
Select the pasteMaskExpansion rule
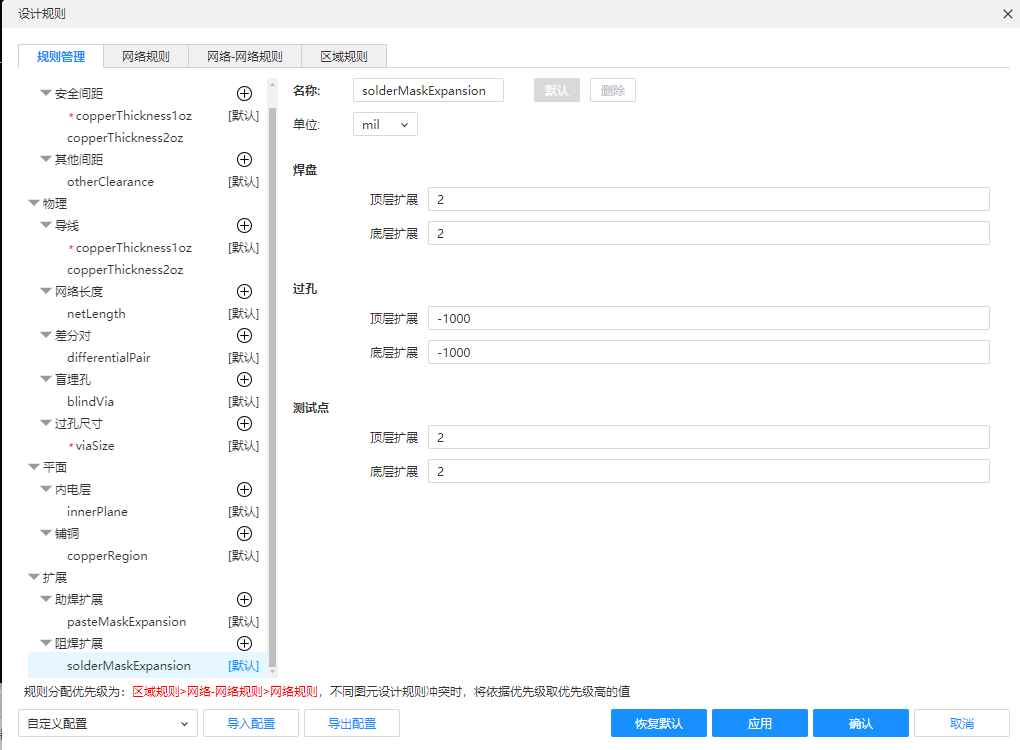[126, 621]
